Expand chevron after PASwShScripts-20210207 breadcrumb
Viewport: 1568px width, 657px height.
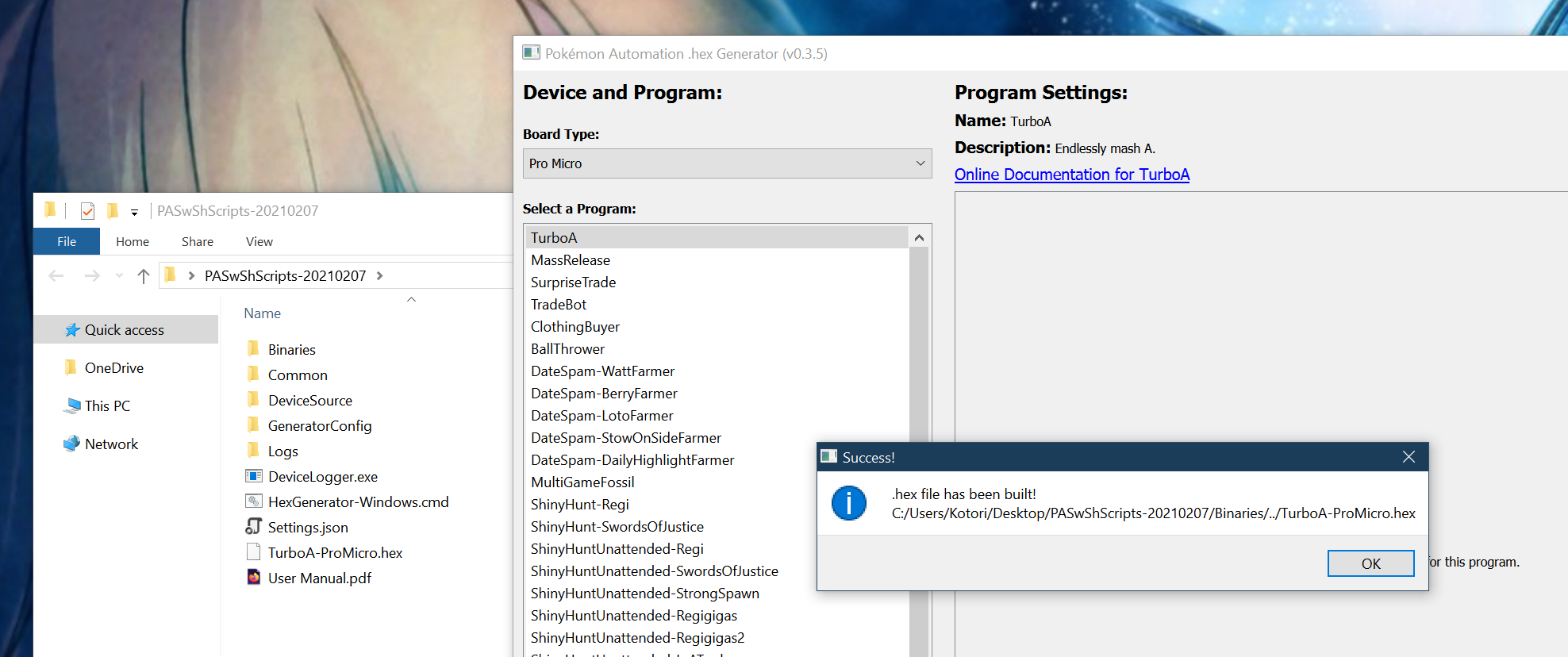pyautogui.click(x=380, y=275)
